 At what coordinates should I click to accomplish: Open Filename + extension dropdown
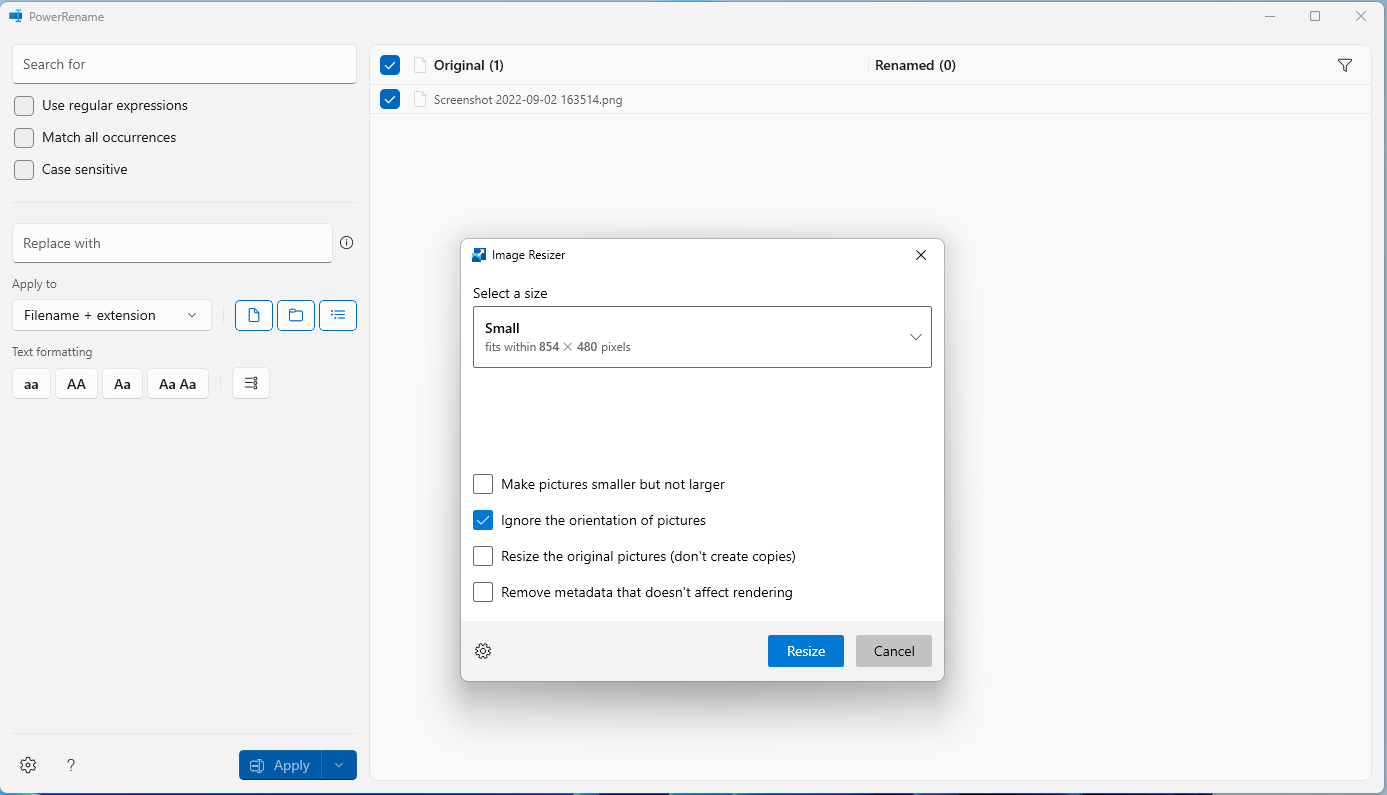pyautogui.click(x=112, y=315)
